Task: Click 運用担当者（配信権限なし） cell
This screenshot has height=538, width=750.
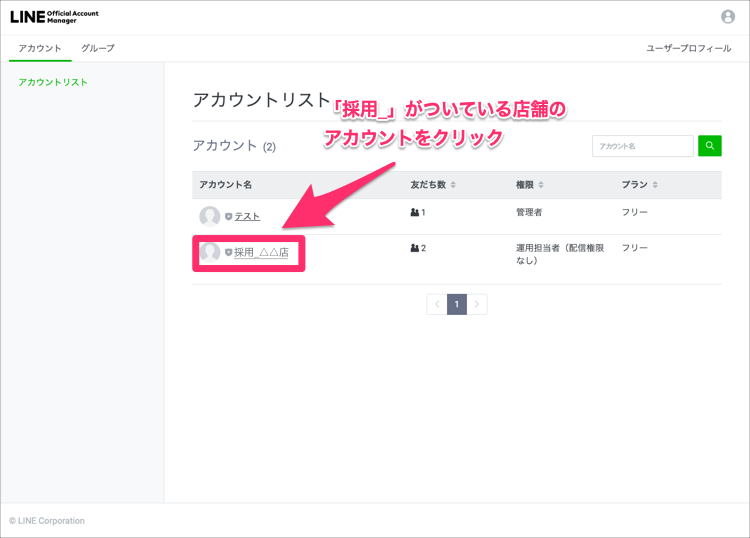Action: 560,254
